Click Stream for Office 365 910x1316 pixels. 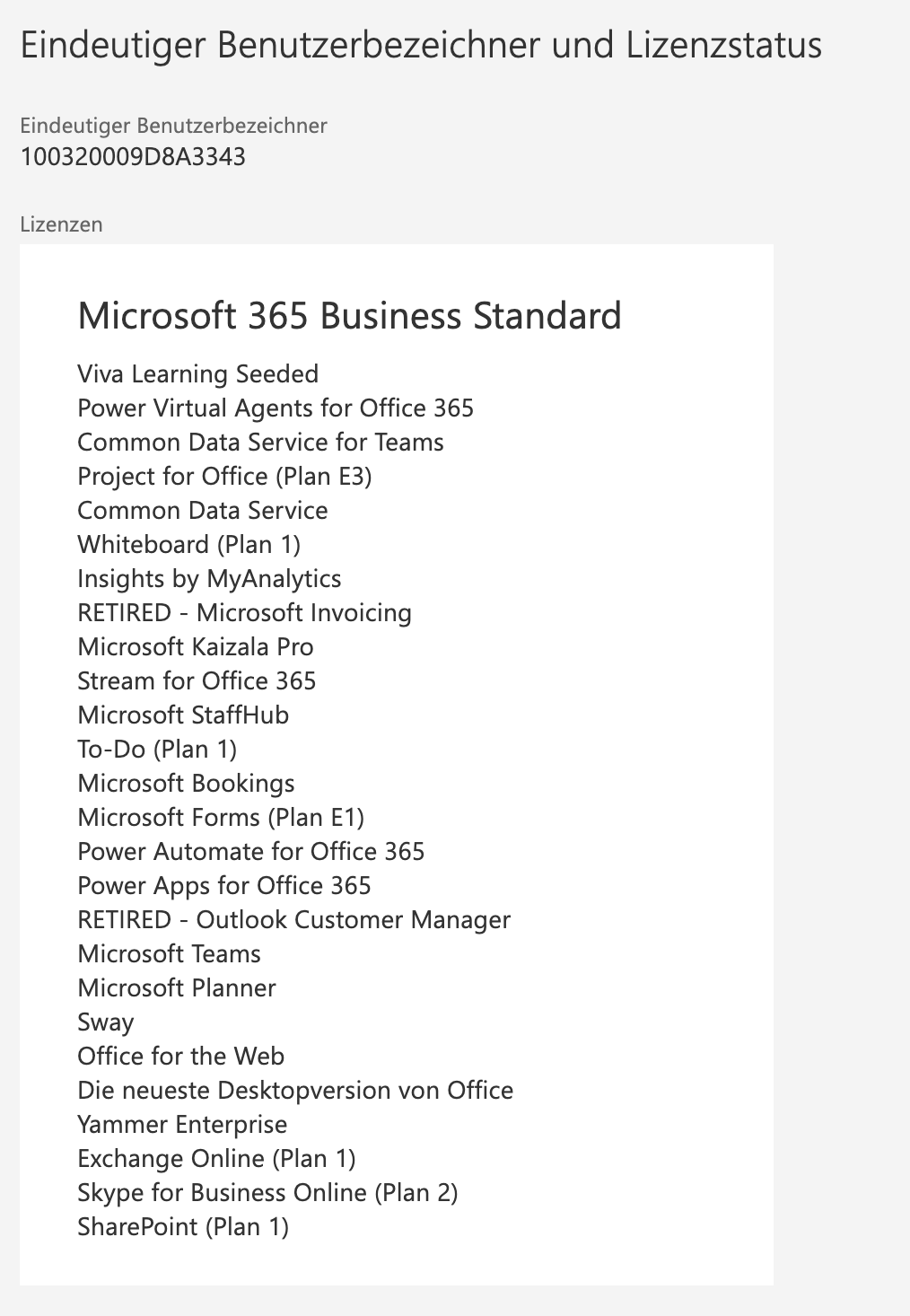point(197,681)
